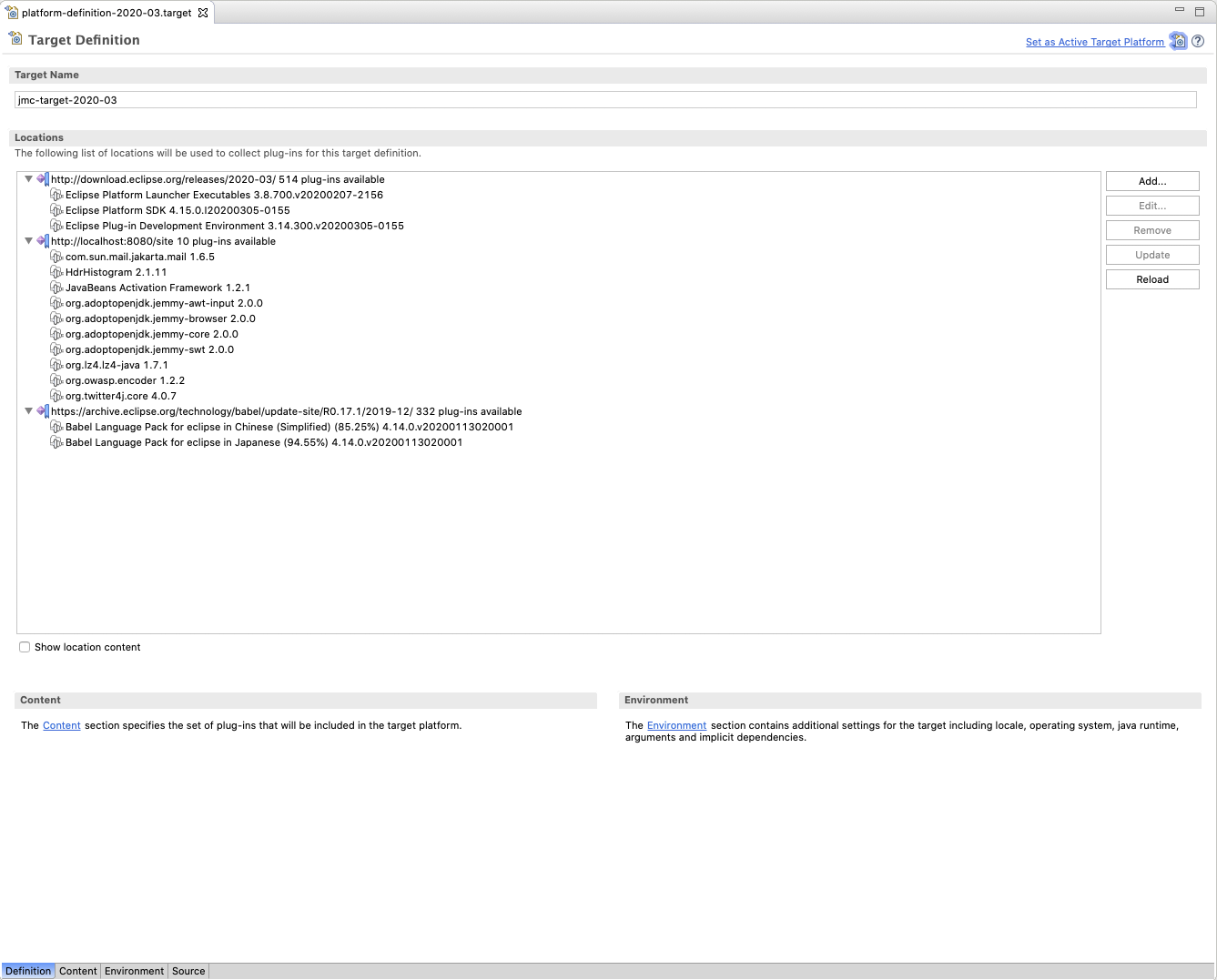The image size is (1217, 980).
Task: Select com.sun.mail.jakarta.mail 1.6.5 entry
Action: [140, 257]
